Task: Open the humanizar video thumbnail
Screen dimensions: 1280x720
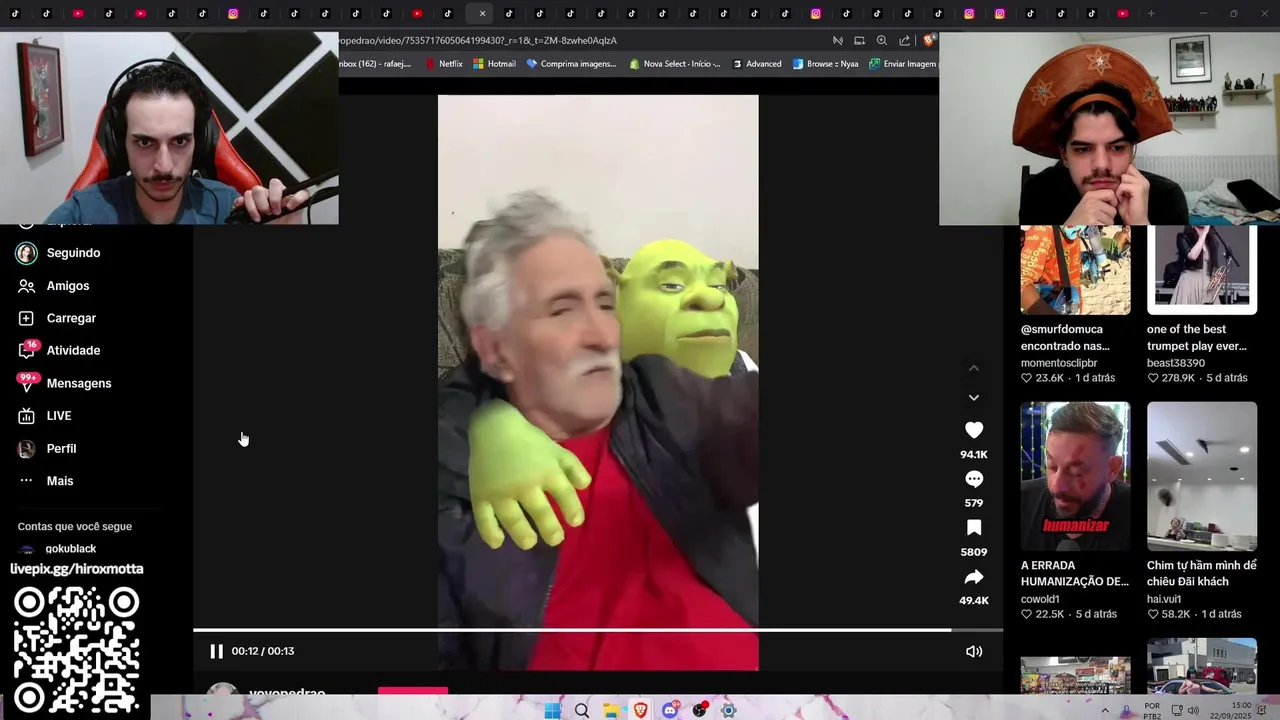Action: tap(1075, 476)
